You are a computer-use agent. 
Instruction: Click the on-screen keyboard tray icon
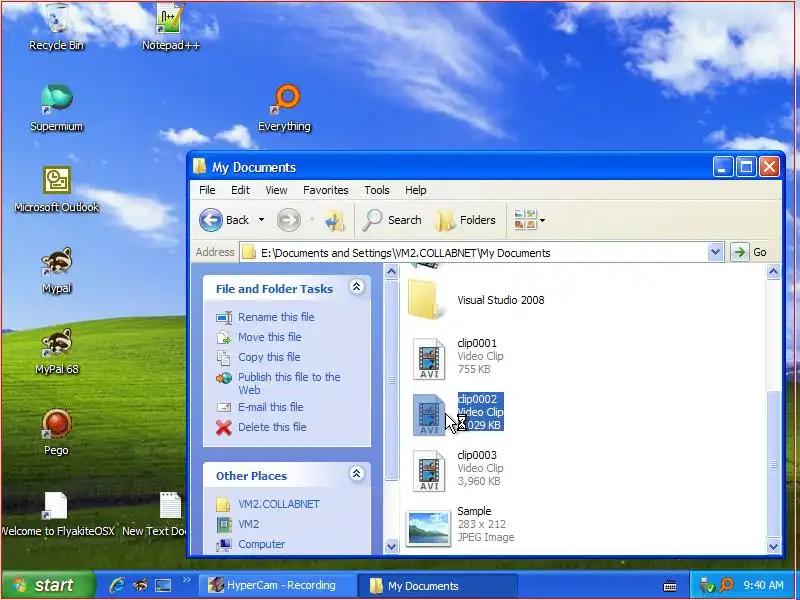(670, 586)
